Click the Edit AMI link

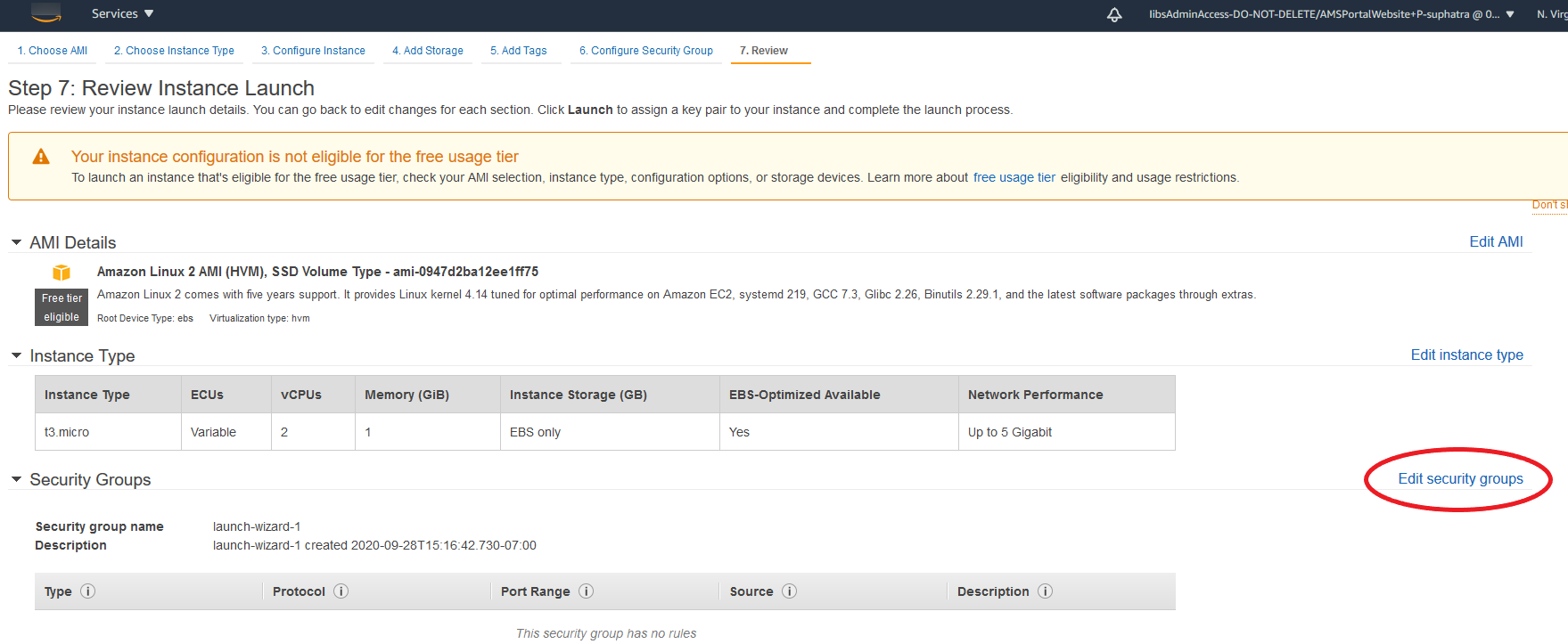[1495, 242]
